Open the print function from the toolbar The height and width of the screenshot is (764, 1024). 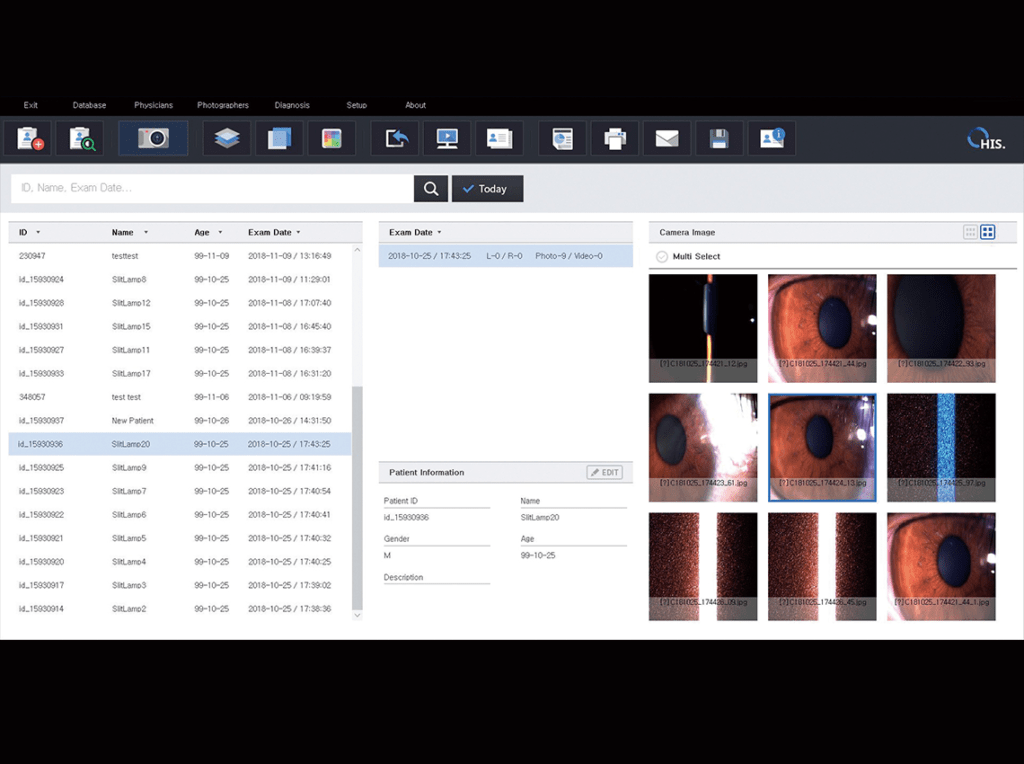point(613,138)
